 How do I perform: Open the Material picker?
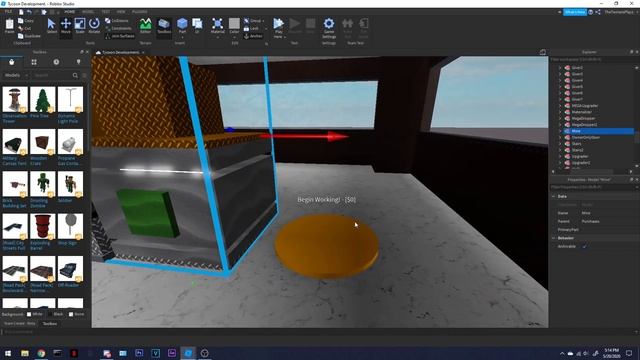coord(218,26)
